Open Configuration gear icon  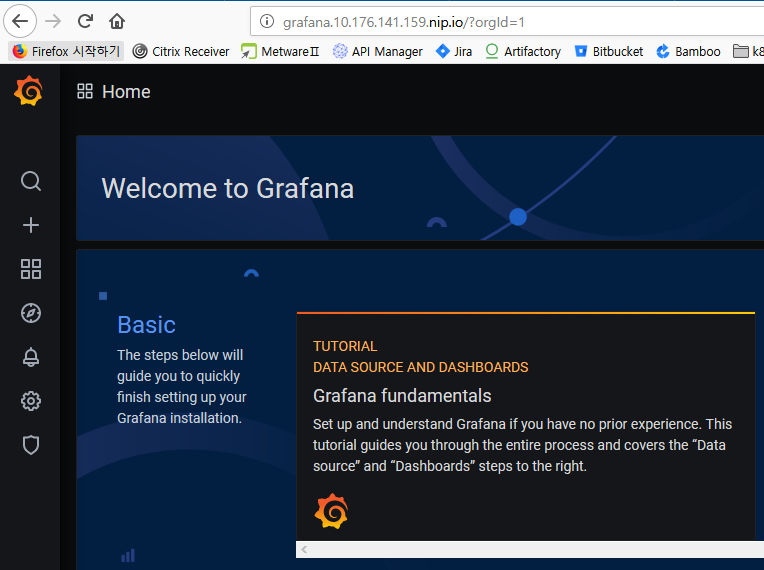pyautogui.click(x=31, y=401)
